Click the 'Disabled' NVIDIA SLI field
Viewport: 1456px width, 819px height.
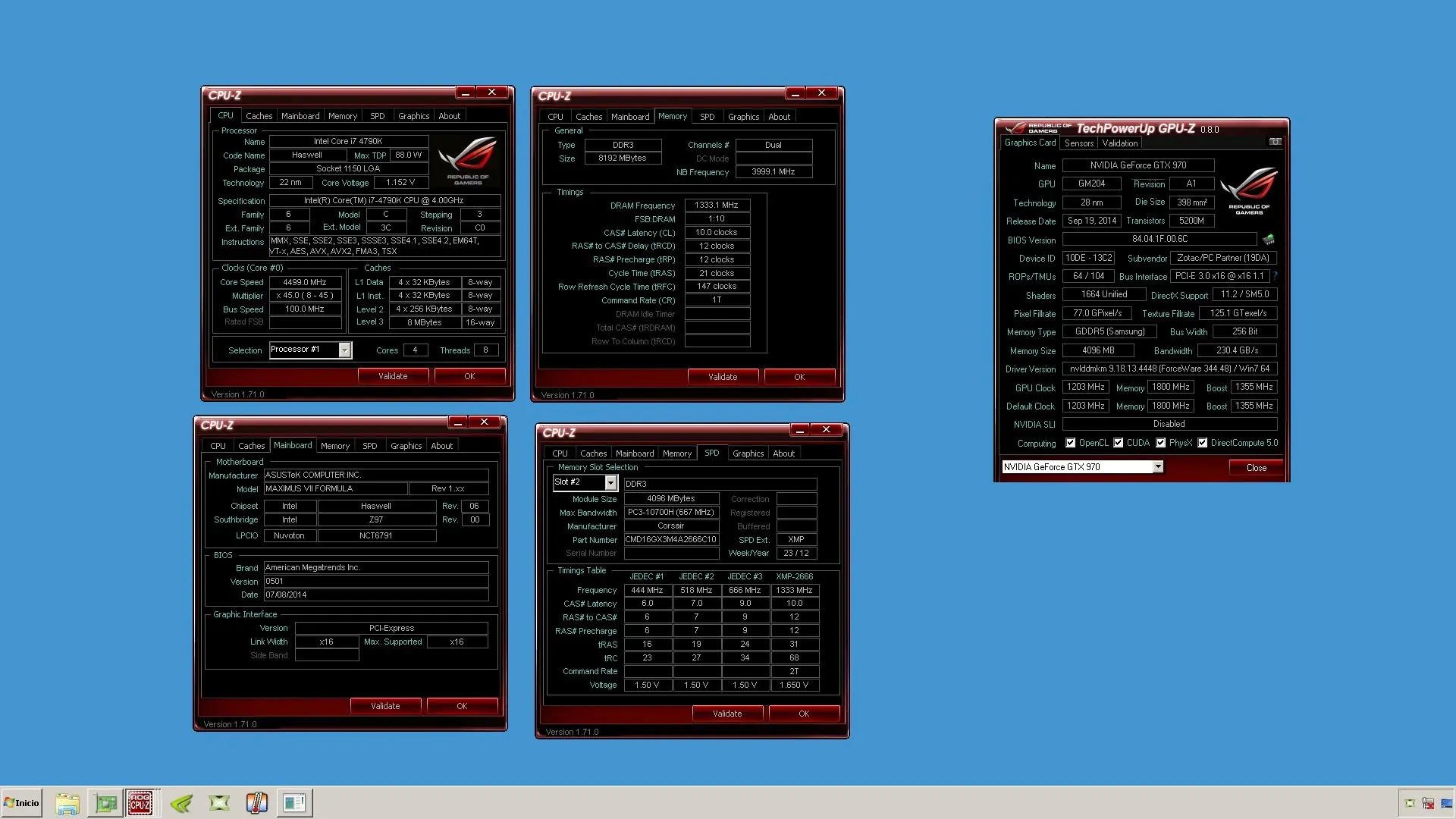point(1169,424)
